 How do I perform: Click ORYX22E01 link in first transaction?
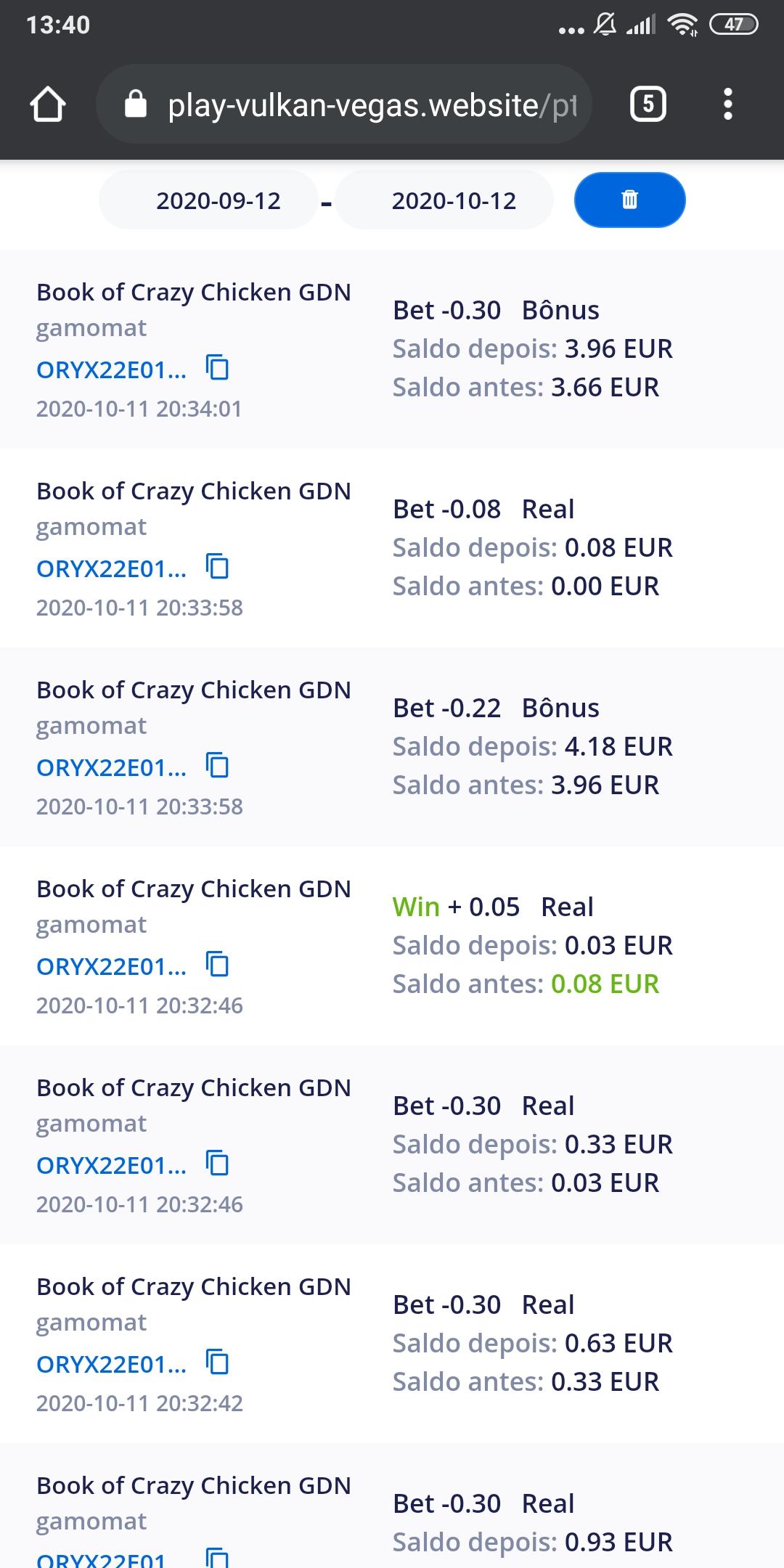[111, 370]
